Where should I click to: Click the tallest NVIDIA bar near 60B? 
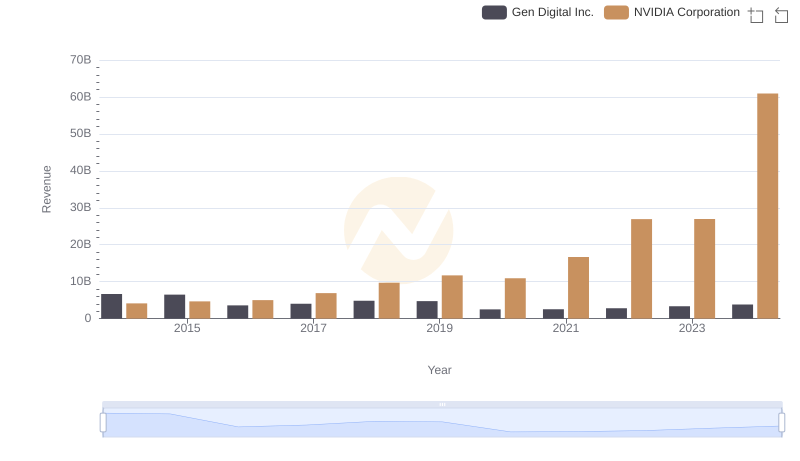pos(767,206)
